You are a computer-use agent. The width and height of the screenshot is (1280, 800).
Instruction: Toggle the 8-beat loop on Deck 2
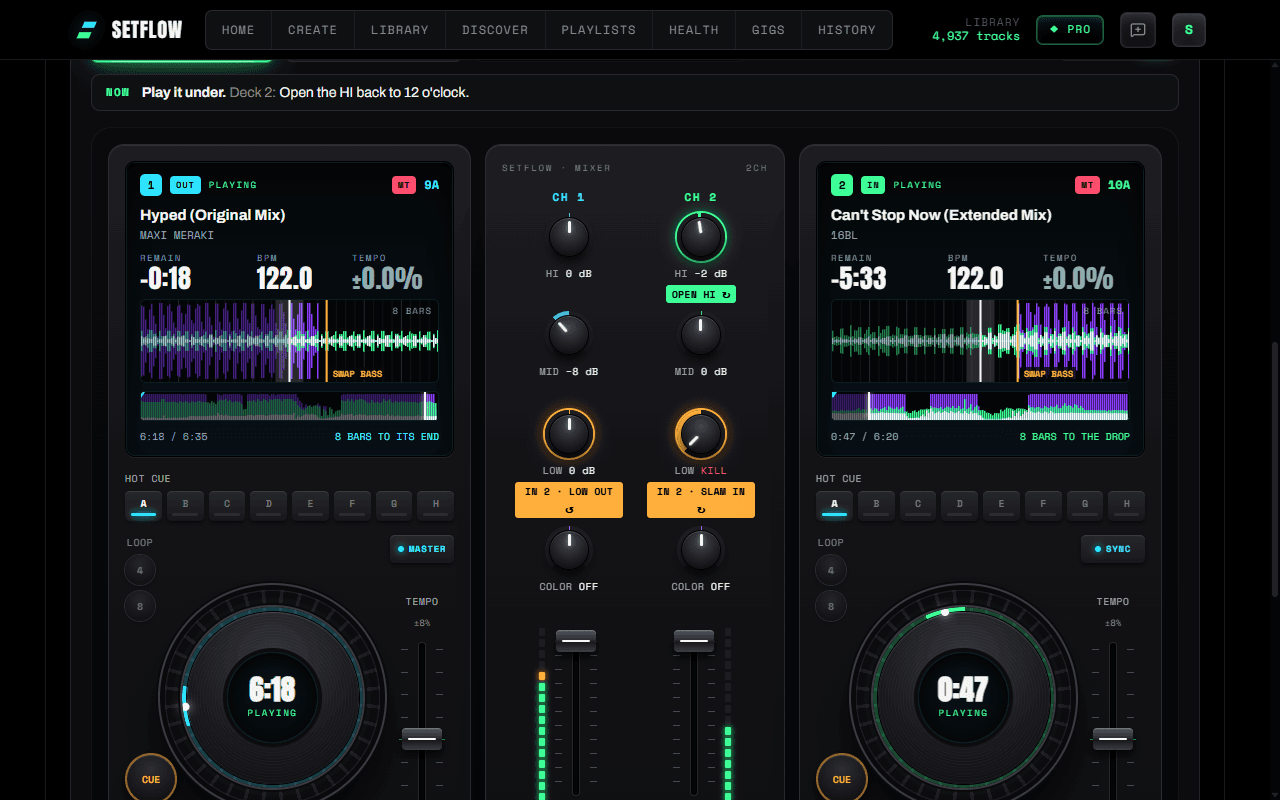click(831, 606)
